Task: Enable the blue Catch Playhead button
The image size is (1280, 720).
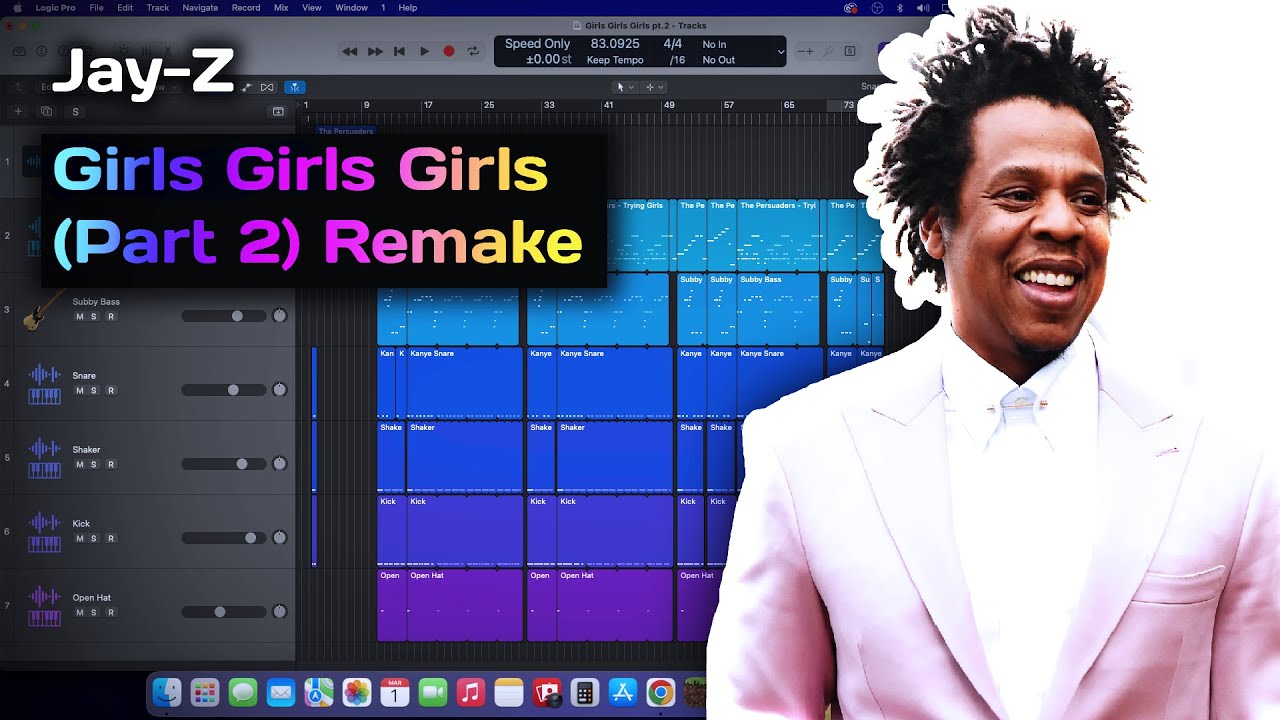Action: click(x=294, y=87)
